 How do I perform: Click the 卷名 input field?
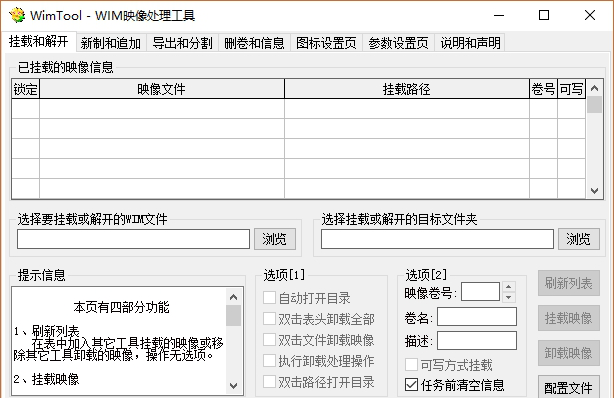click(477, 317)
